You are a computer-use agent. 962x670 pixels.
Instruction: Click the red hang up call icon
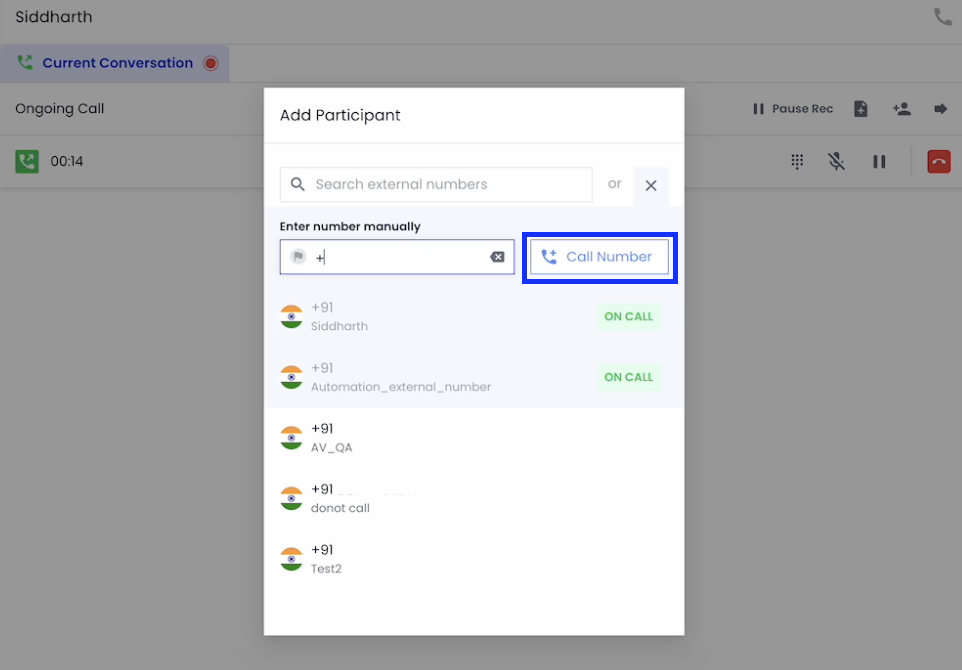(x=939, y=161)
